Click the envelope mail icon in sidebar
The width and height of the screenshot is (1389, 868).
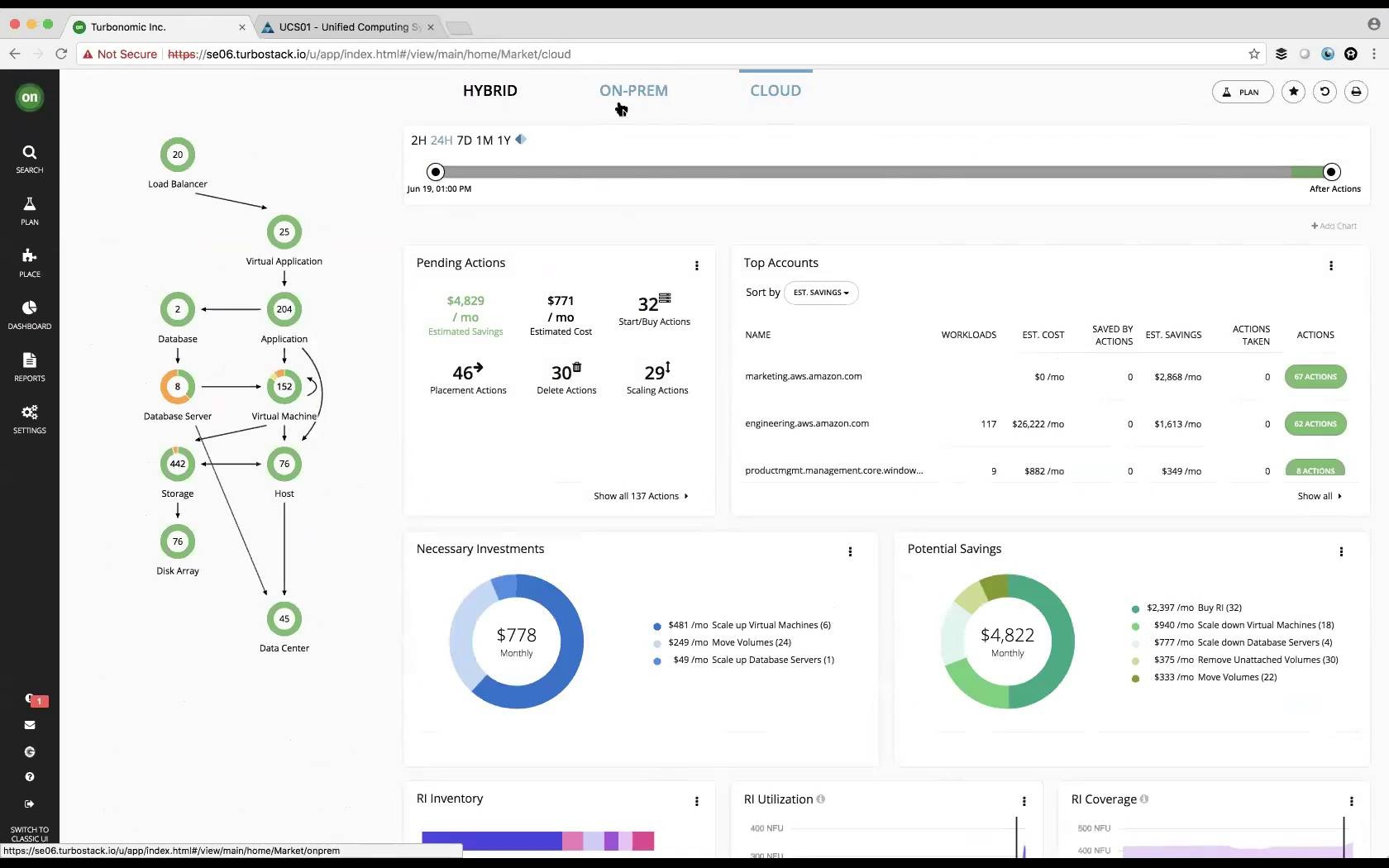[x=30, y=725]
